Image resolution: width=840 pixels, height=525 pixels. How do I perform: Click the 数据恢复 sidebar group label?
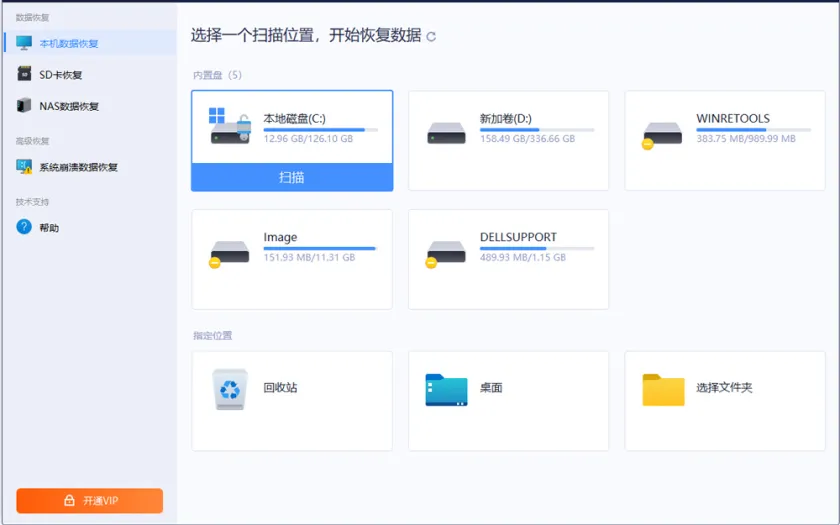click(x=32, y=18)
